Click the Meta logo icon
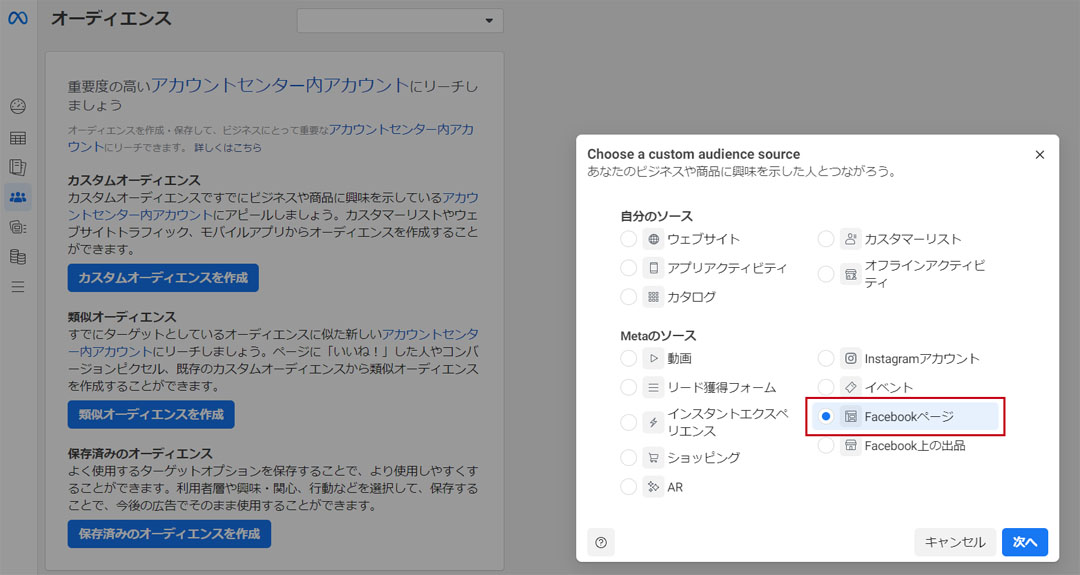Viewport: 1080px width, 575px height. 18,19
